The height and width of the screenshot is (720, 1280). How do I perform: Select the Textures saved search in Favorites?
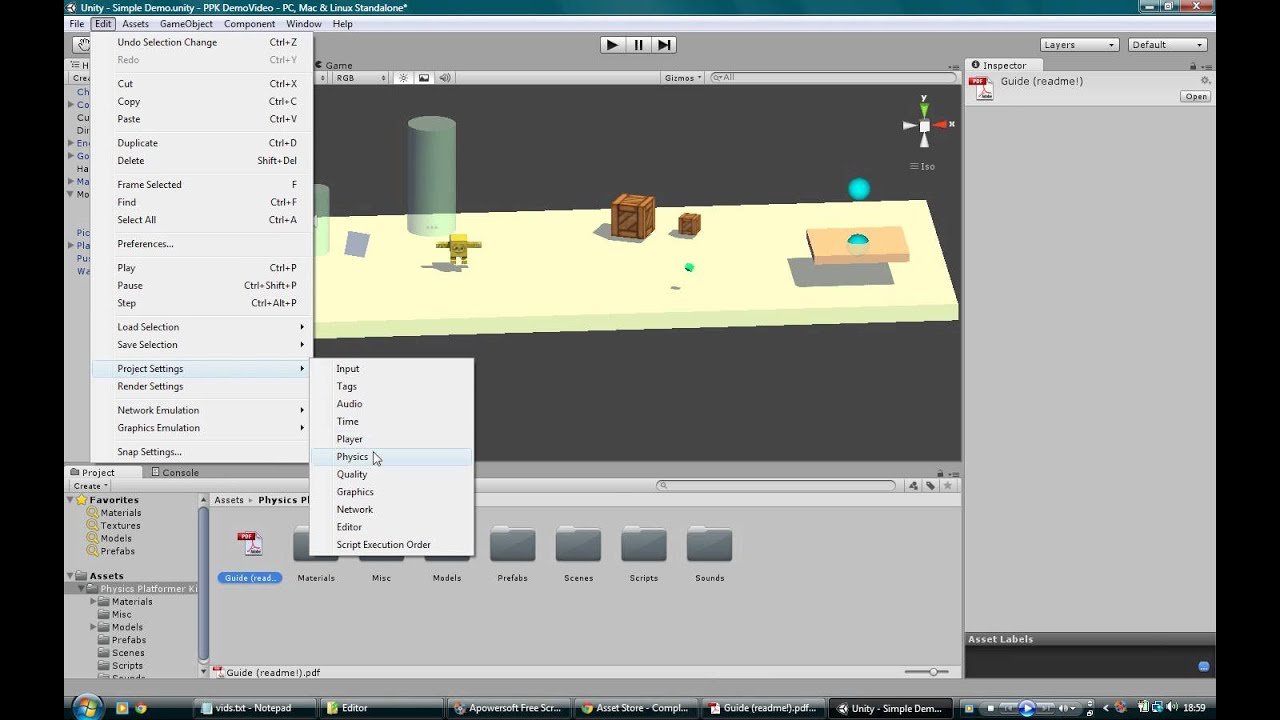tap(120, 526)
